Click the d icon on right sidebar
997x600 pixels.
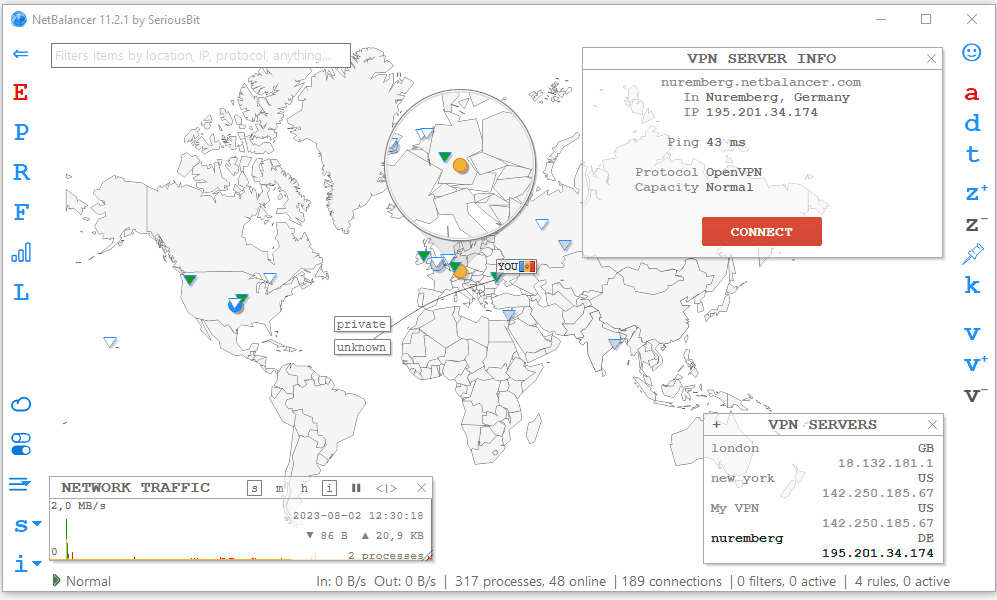pyautogui.click(x=972, y=123)
